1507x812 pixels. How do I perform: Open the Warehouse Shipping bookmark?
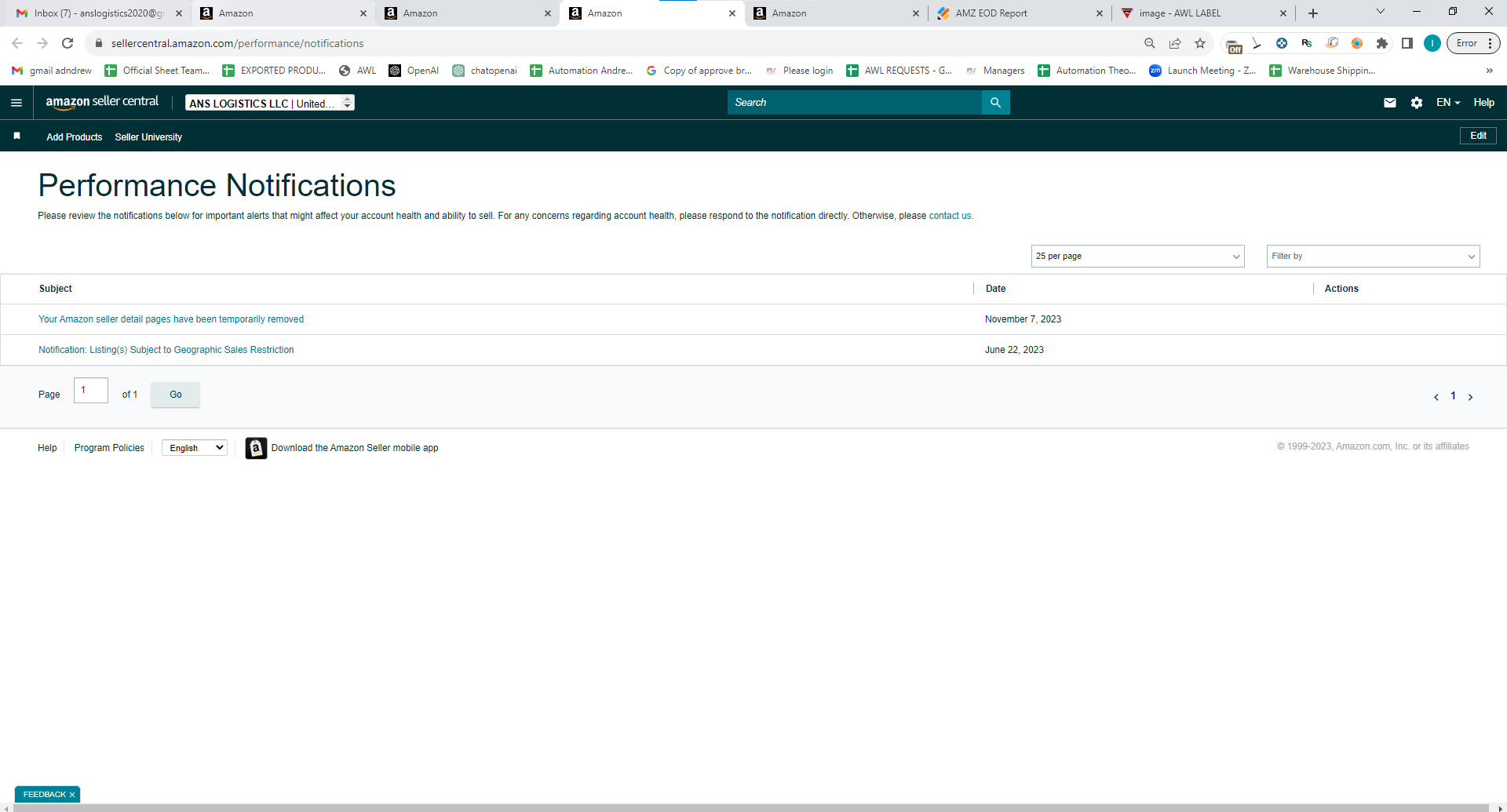click(1323, 71)
